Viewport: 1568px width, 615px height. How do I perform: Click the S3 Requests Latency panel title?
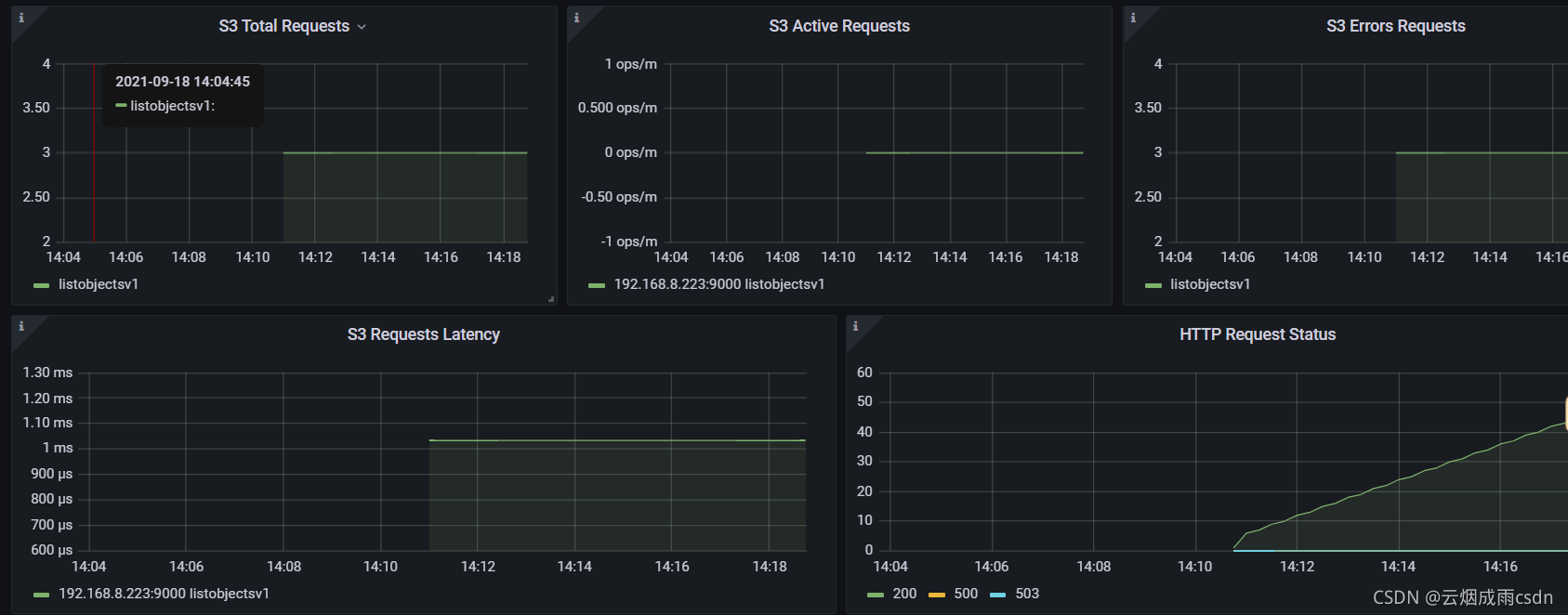(x=424, y=334)
